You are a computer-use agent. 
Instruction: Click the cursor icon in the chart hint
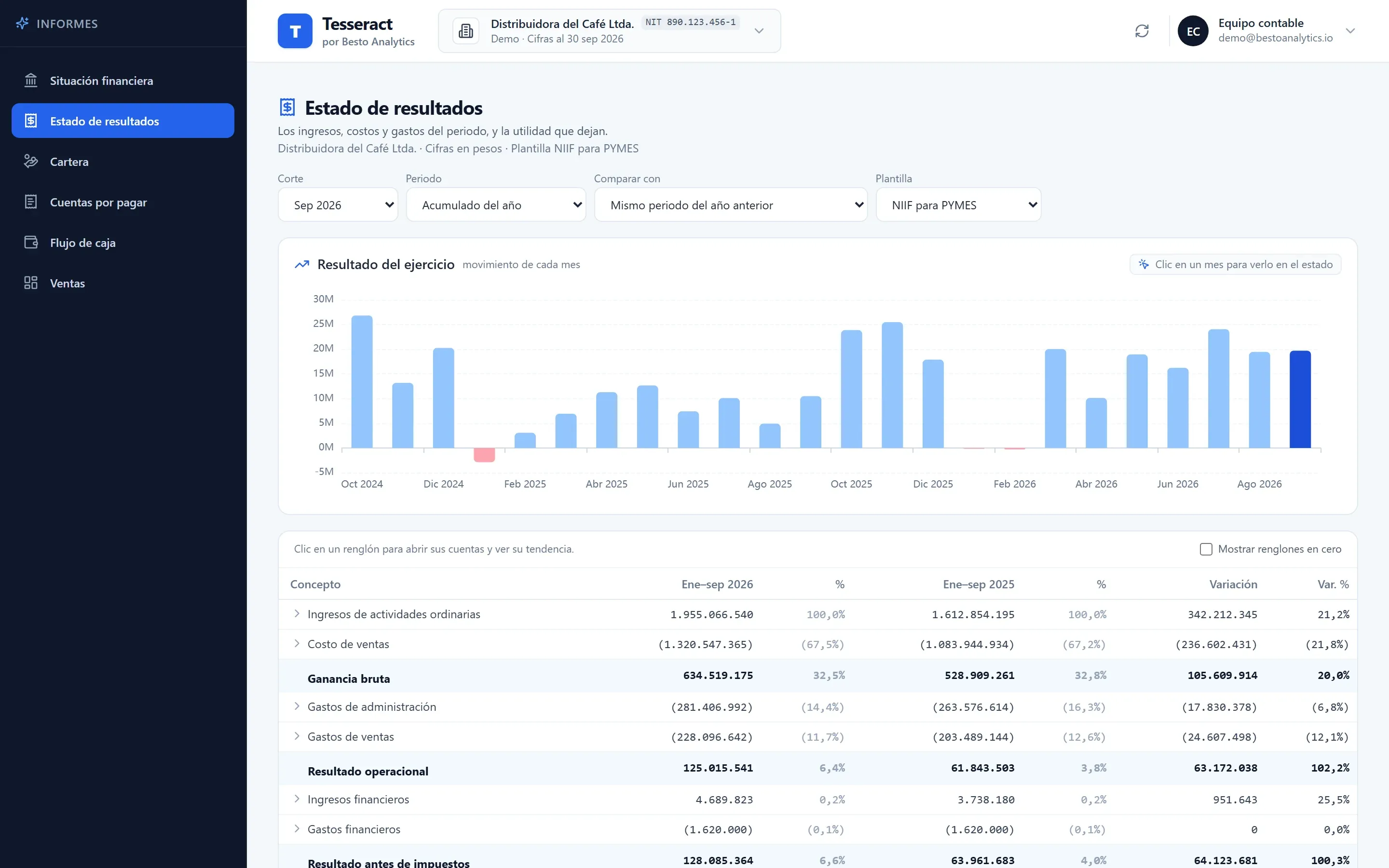(x=1144, y=265)
